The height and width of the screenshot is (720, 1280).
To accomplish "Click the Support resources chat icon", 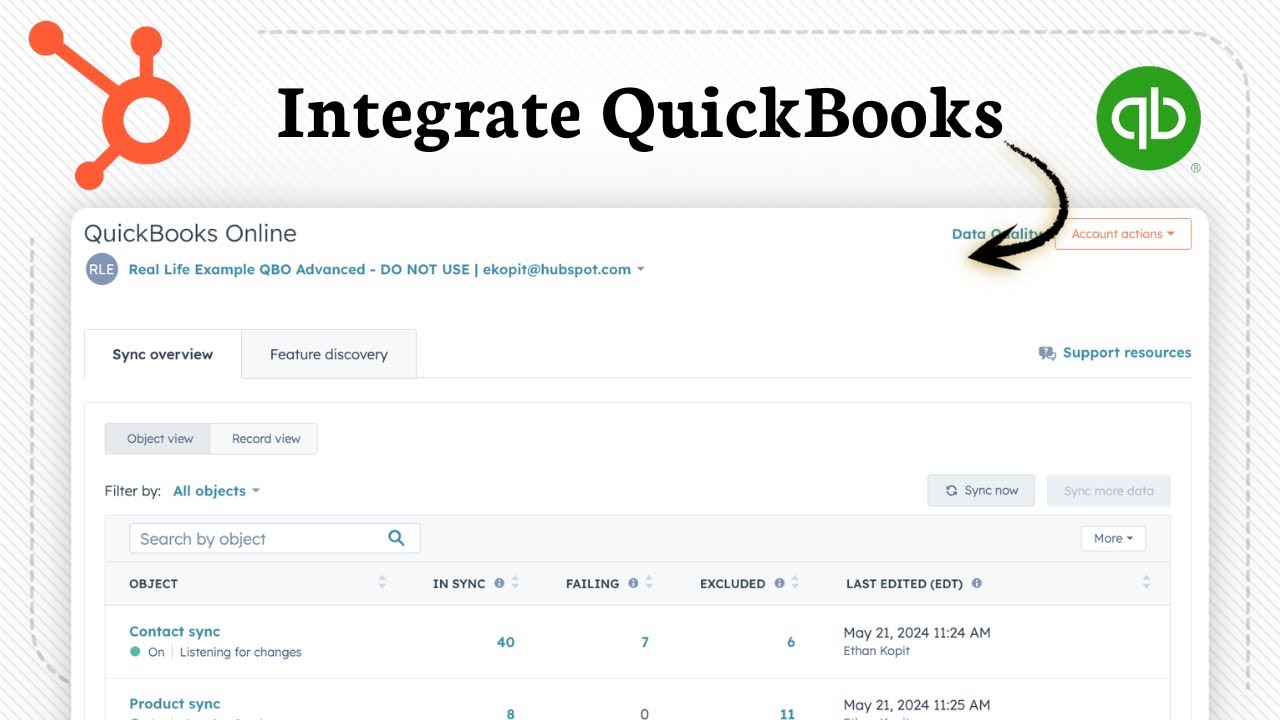I will 1047,353.
